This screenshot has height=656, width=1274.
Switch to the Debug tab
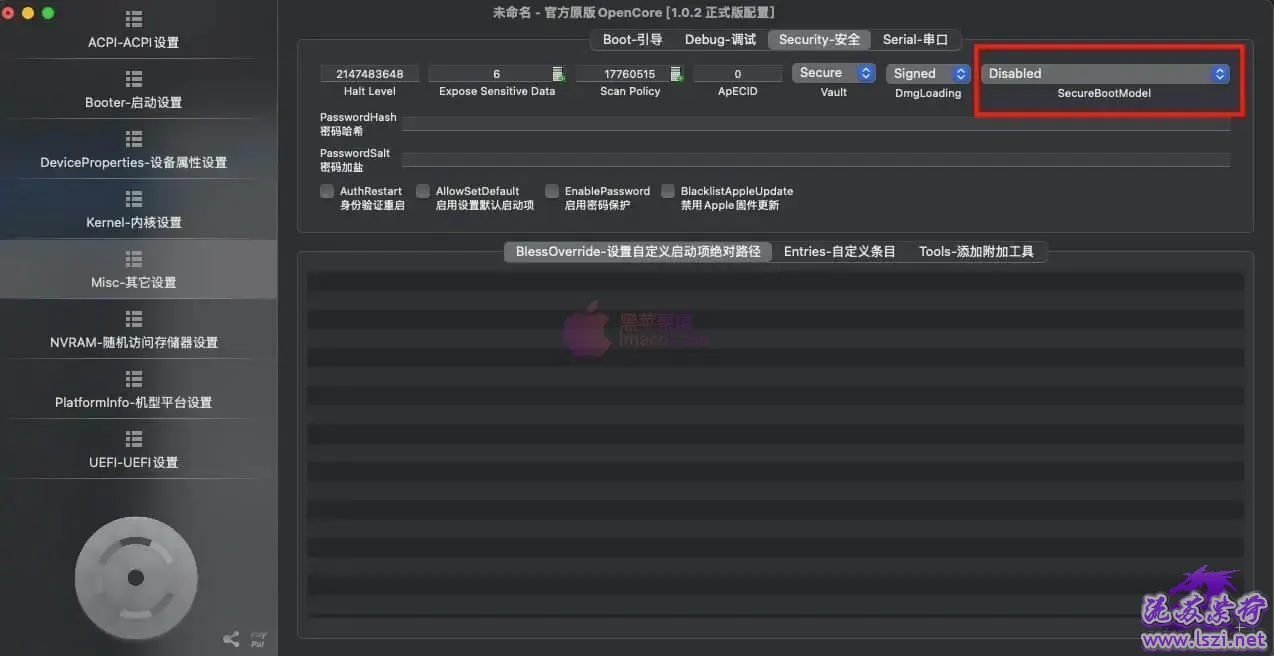point(720,40)
